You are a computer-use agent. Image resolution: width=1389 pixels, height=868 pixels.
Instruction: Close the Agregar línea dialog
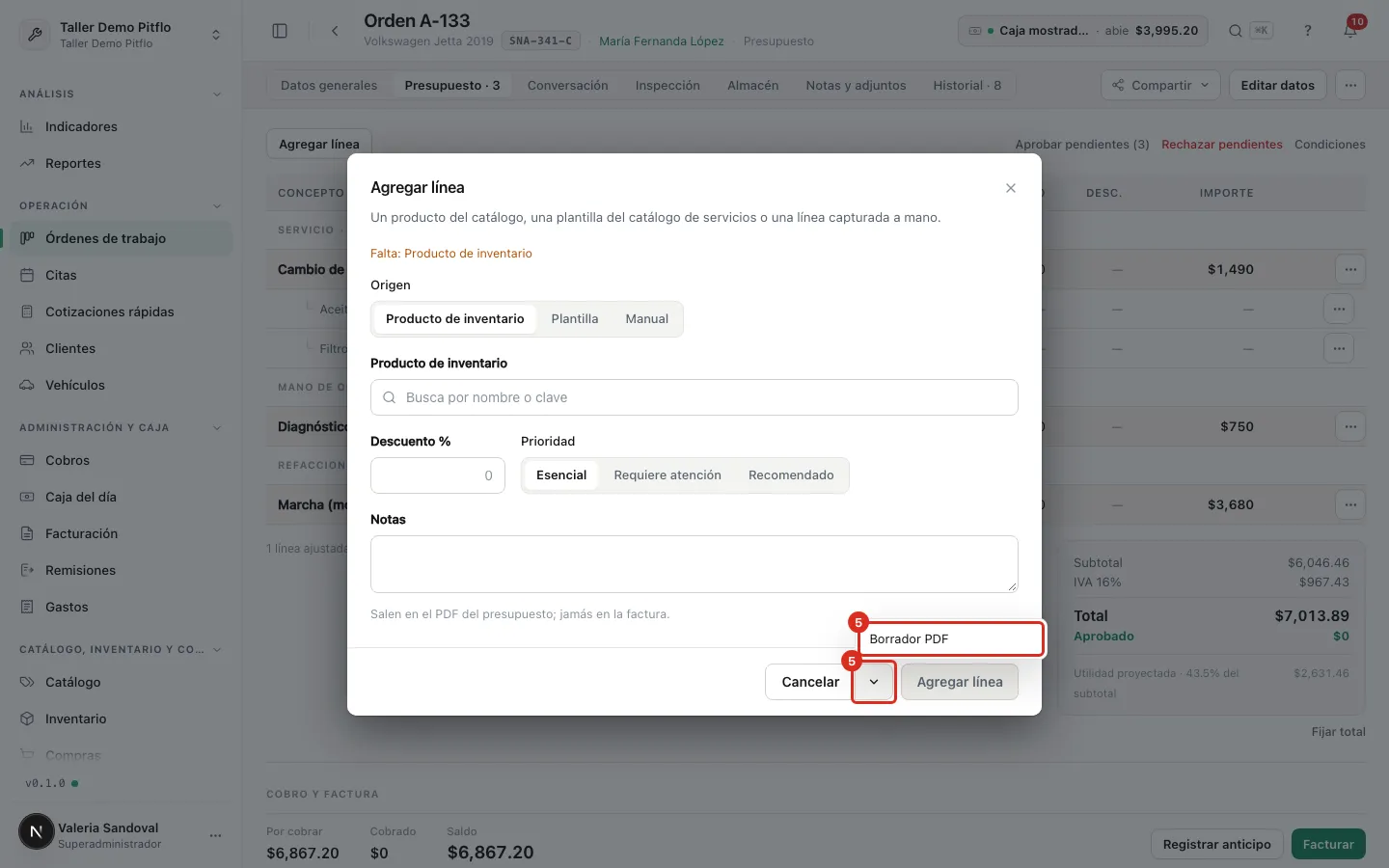[x=1011, y=188]
